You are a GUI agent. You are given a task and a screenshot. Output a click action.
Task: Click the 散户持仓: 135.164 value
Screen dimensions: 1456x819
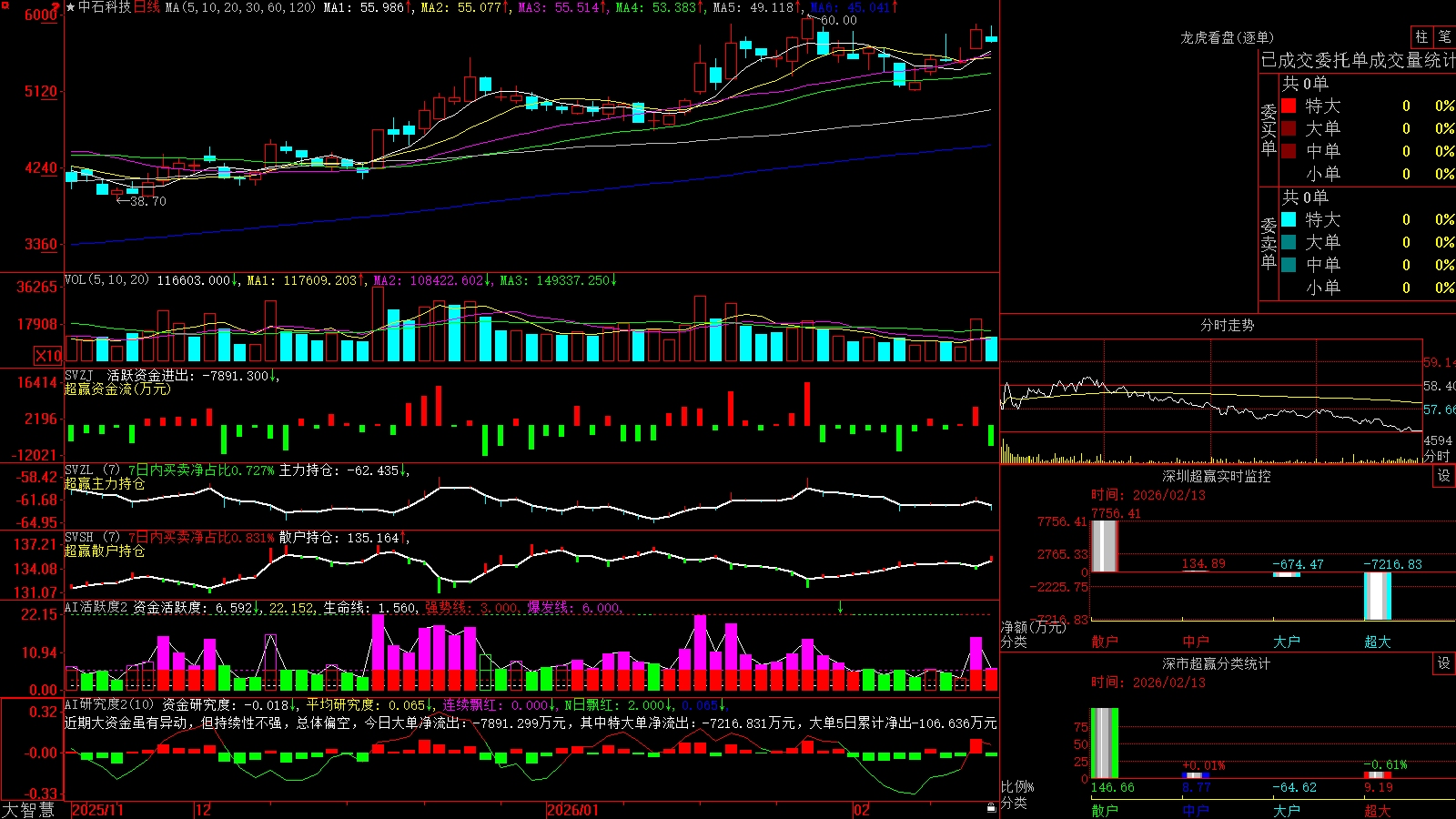[x=339, y=538]
